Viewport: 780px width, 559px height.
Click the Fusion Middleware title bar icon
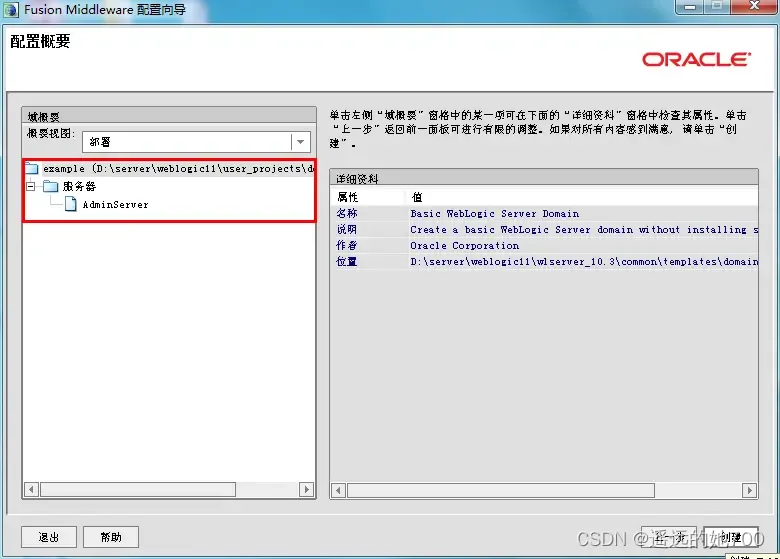tap(10, 9)
